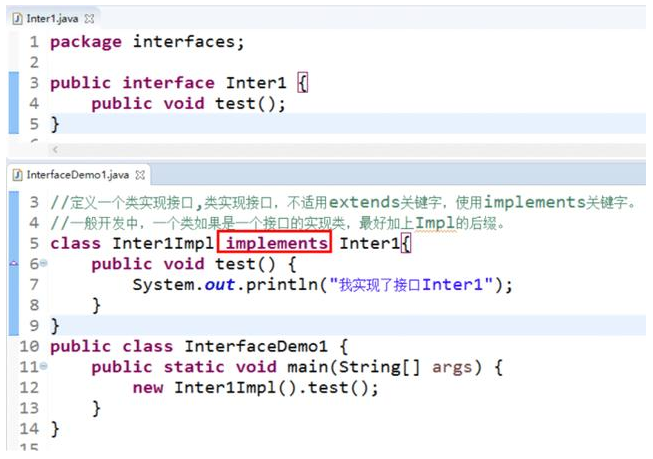
Task: Click the Java file icon on InterfaceDemo1.java tab
Action: 16,175
